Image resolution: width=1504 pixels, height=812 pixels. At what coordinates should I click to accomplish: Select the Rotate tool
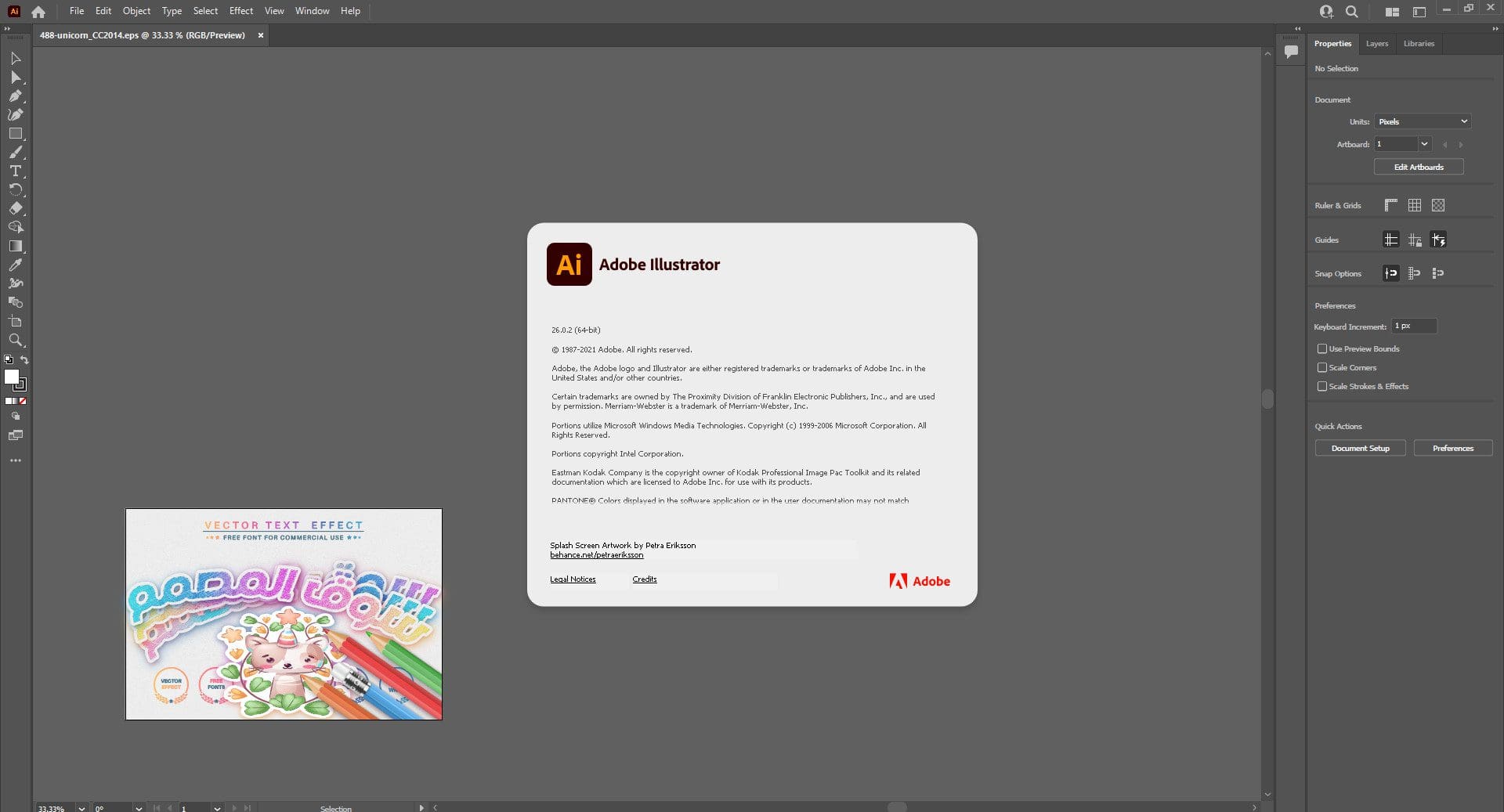(x=15, y=190)
